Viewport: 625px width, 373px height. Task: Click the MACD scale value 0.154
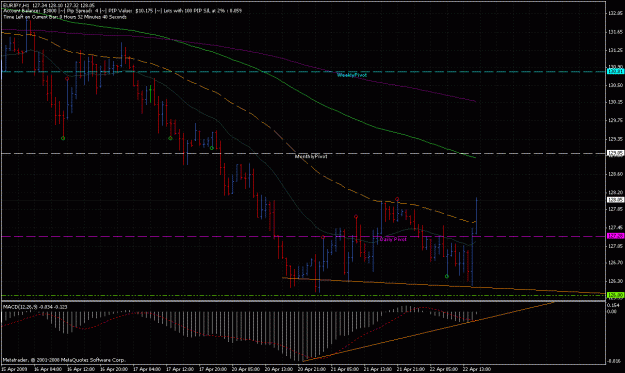coord(614,306)
